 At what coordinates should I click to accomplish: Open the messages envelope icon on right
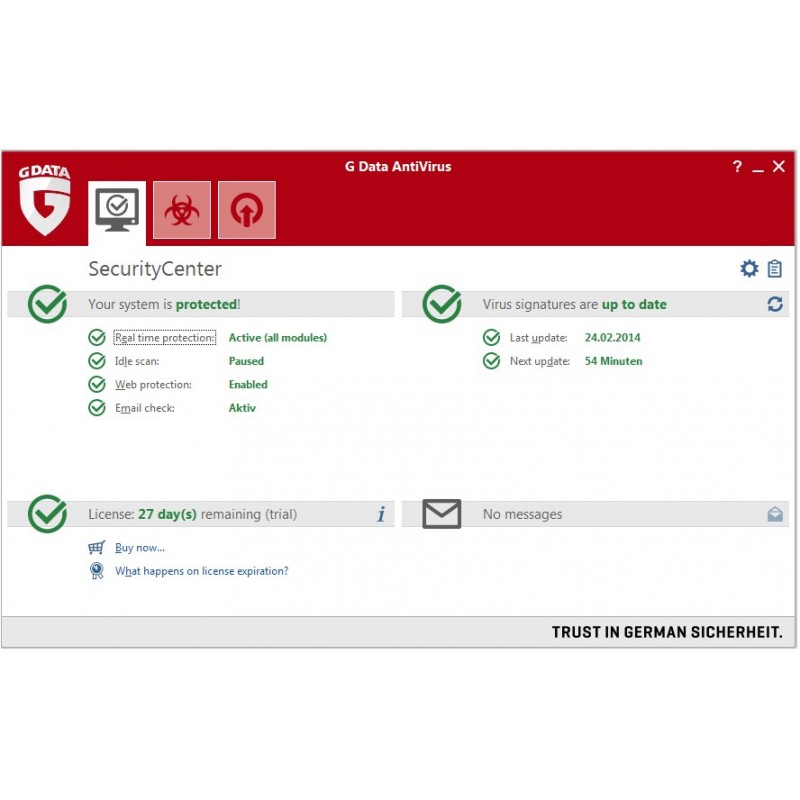pyautogui.click(x=775, y=514)
